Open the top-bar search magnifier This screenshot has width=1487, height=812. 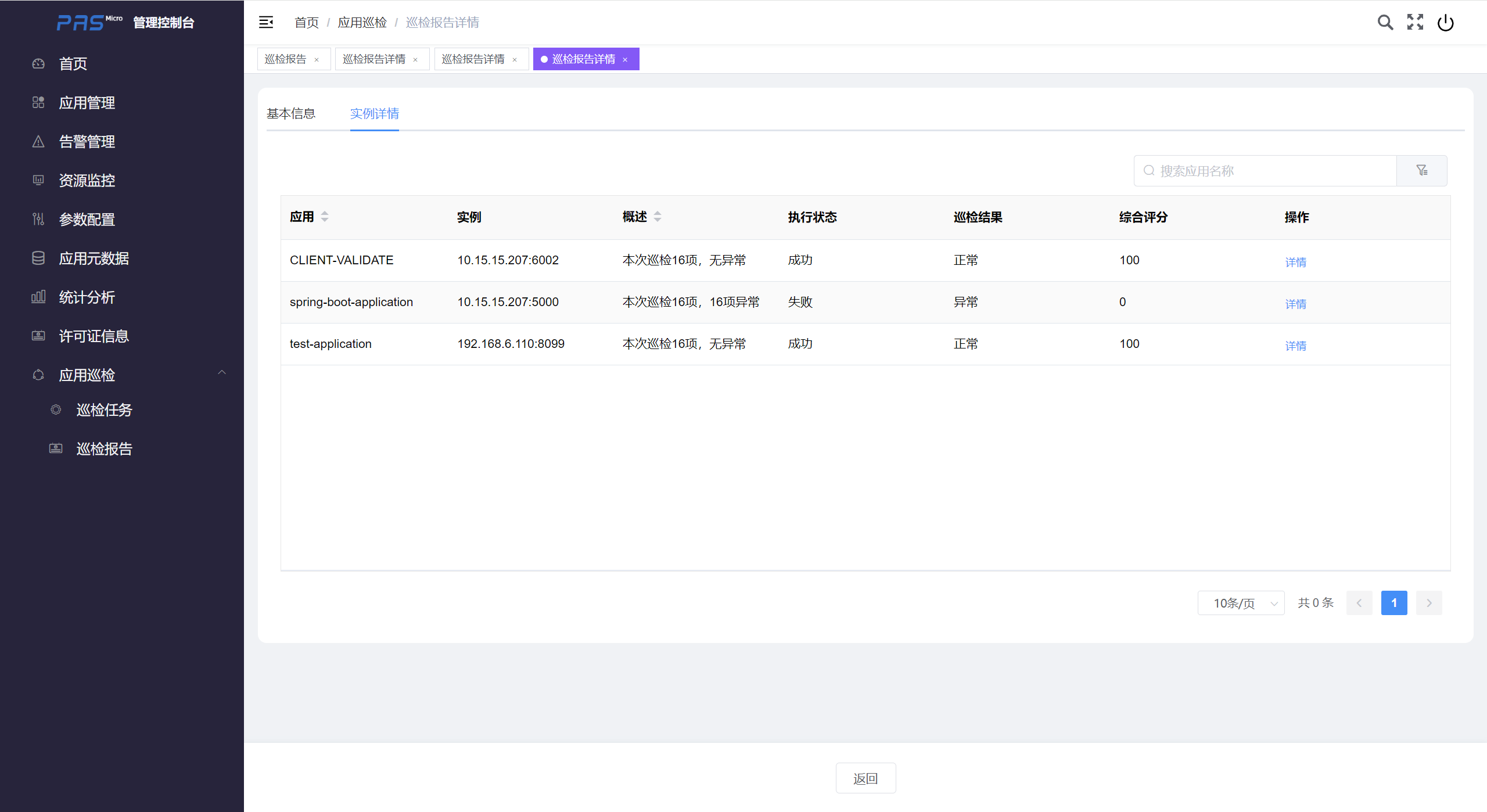(x=1385, y=23)
